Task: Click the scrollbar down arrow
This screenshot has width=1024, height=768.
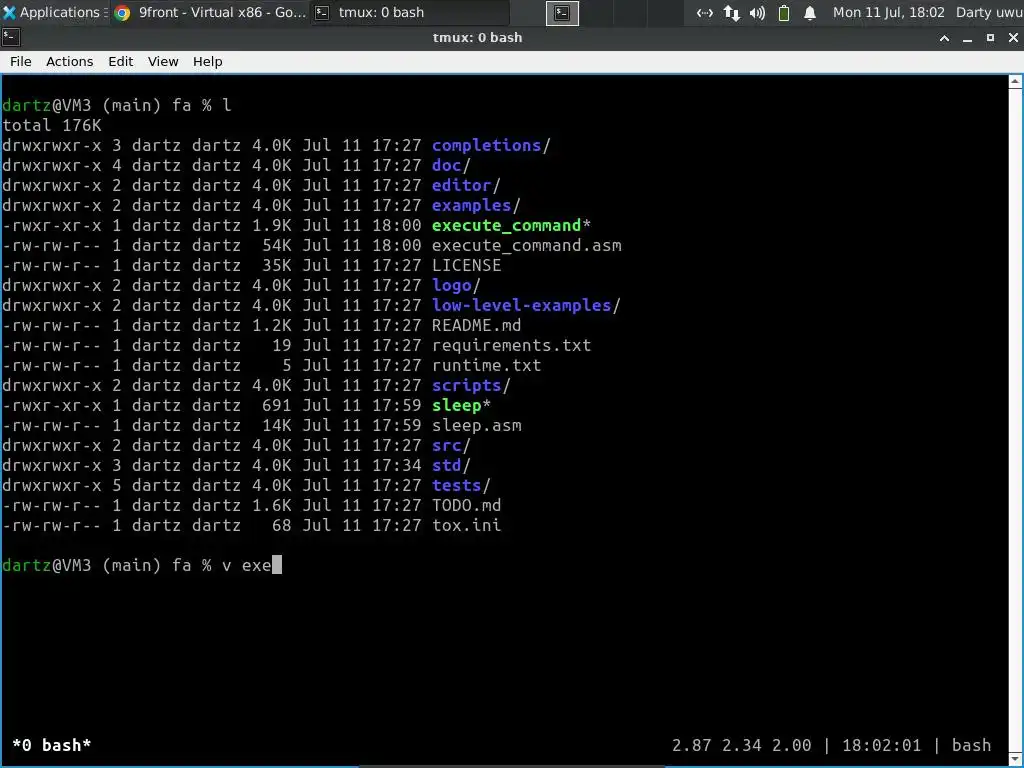Action: pos(1015,758)
